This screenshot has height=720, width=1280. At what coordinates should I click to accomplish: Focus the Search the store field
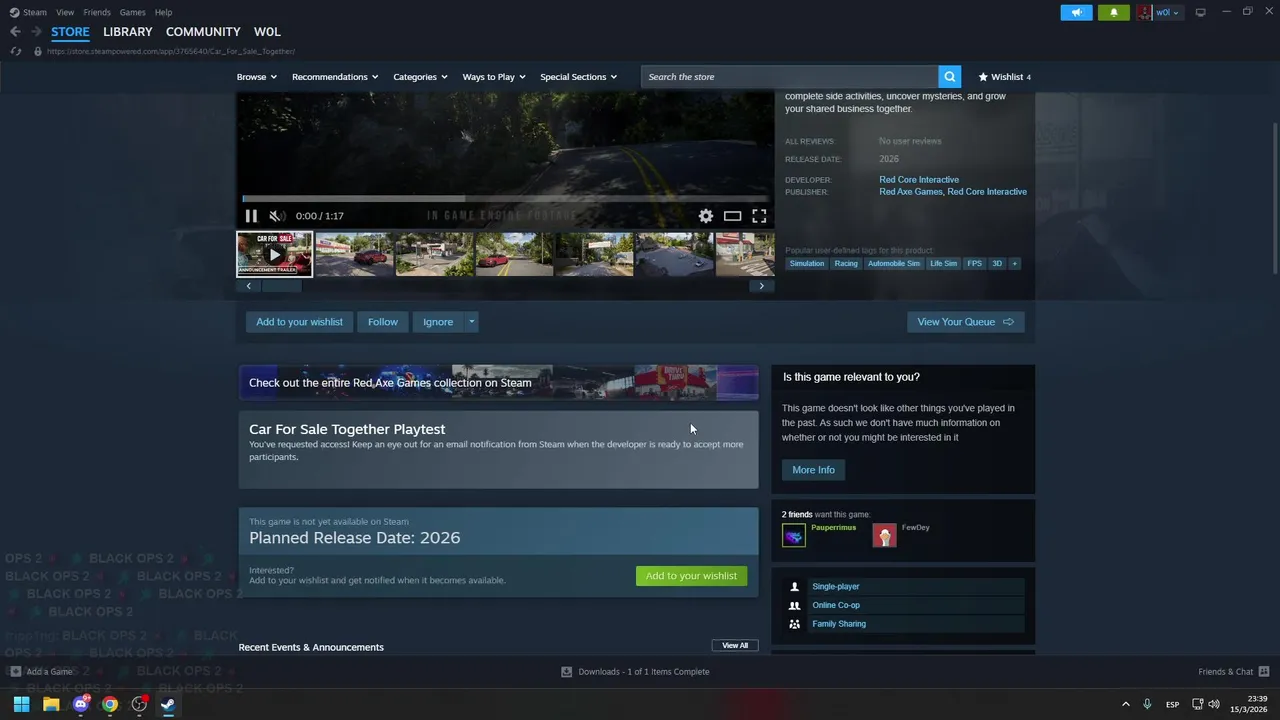coord(790,77)
